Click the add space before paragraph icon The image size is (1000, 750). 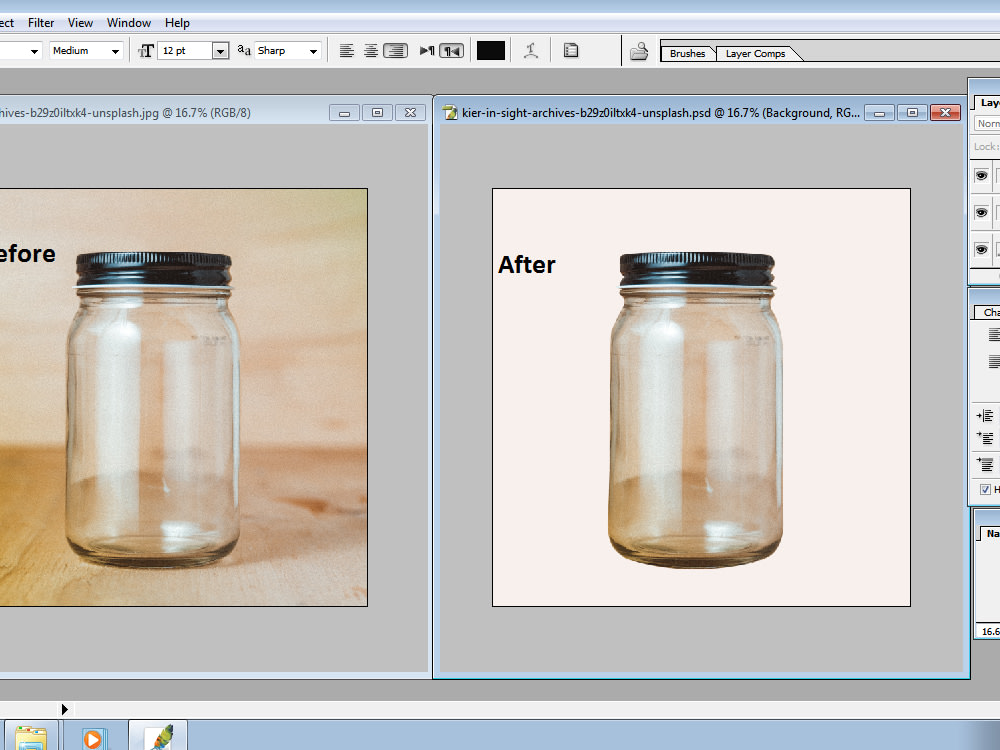point(985,464)
